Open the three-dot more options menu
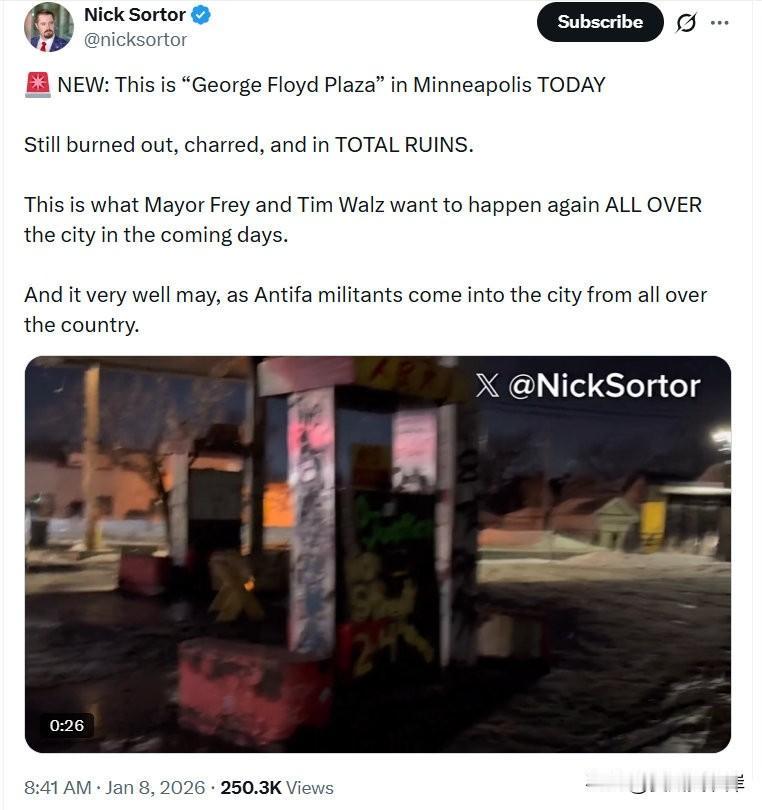The image size is (762, 810). pos(720,23)
